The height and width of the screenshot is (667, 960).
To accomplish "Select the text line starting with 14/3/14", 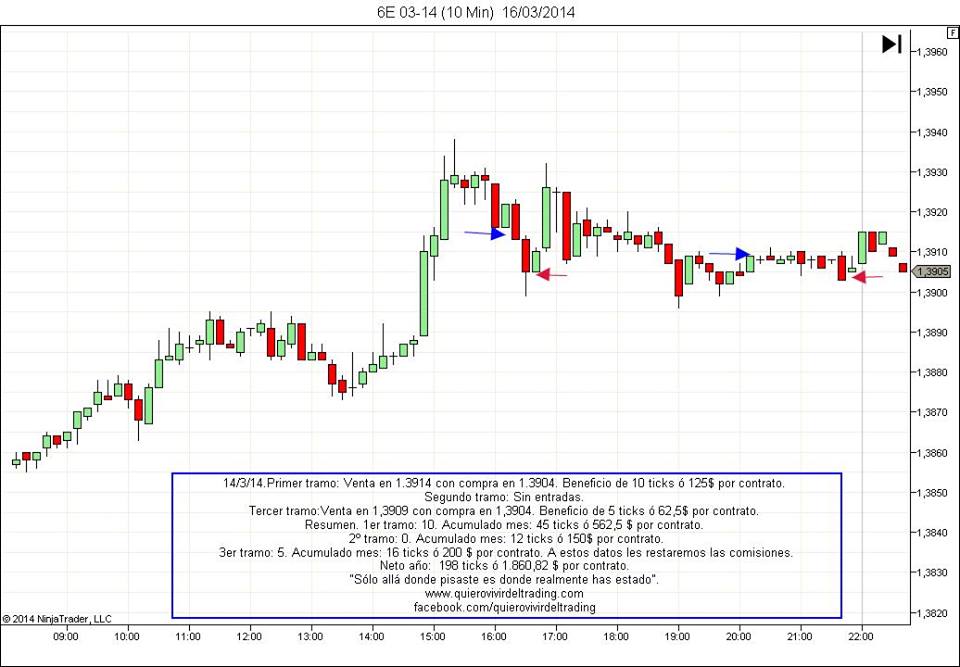I will (x=504, y=483).
